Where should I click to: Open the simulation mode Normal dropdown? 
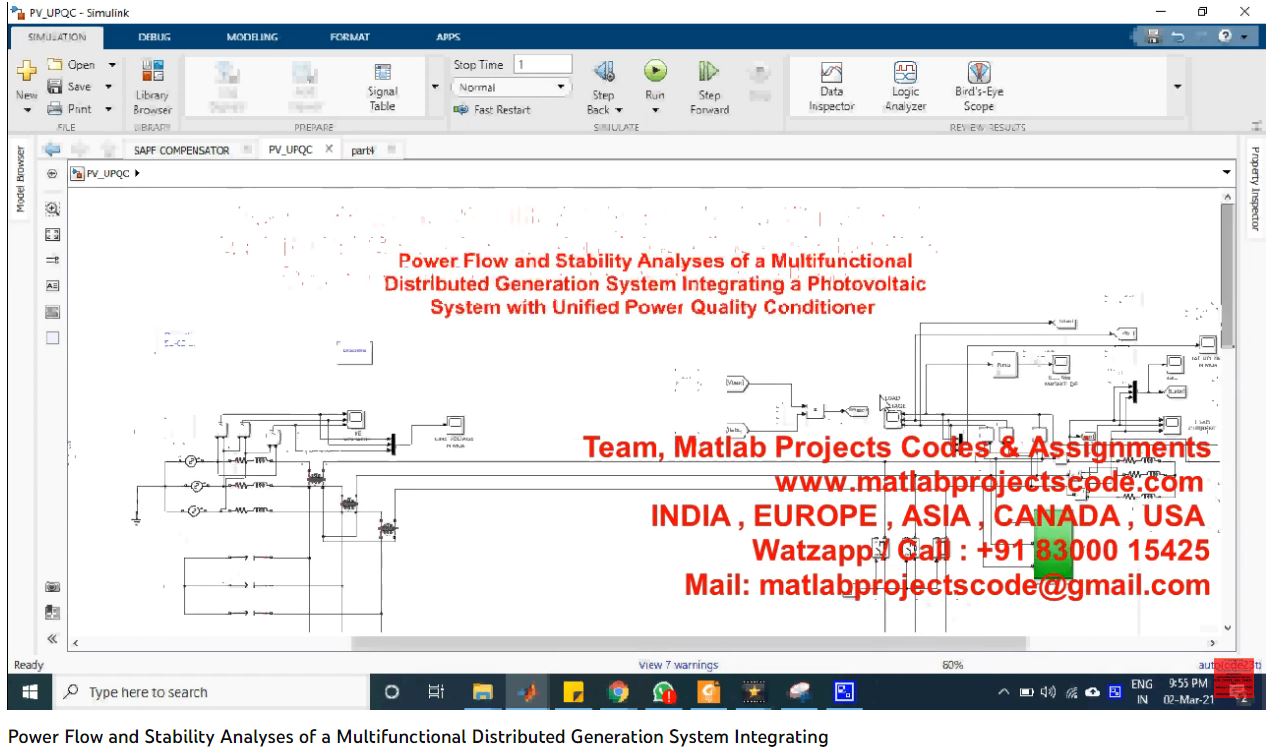tap(512, 88)
